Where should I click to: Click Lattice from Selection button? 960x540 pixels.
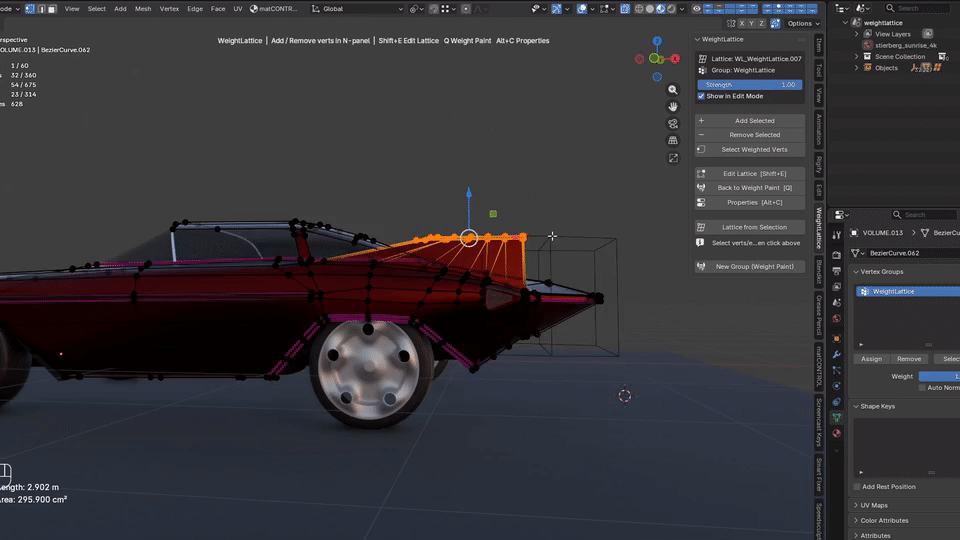pyautogui.click(x=750, y=227)
